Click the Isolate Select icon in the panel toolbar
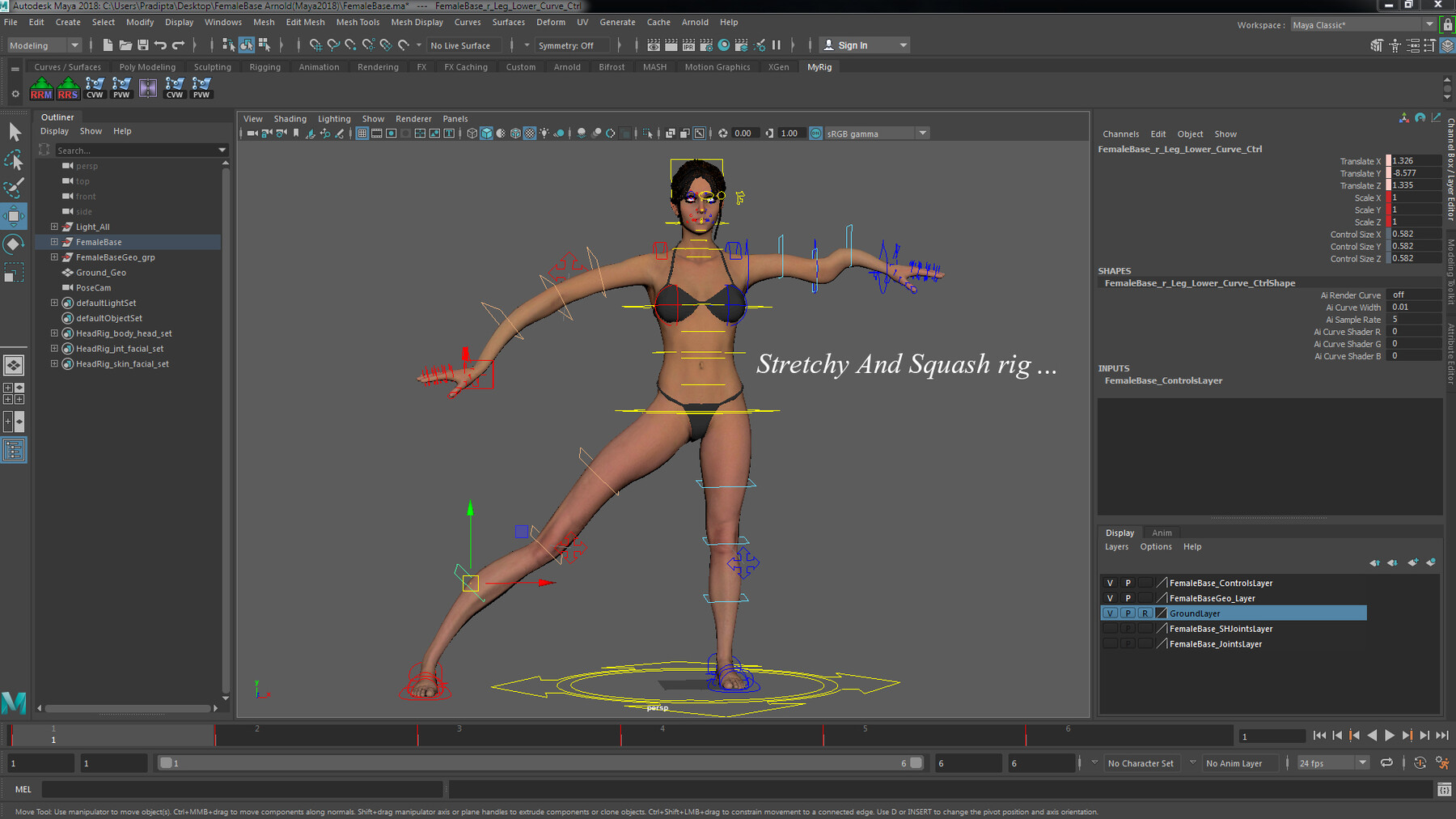This screenshot has width=1456, height=819. 647,133
